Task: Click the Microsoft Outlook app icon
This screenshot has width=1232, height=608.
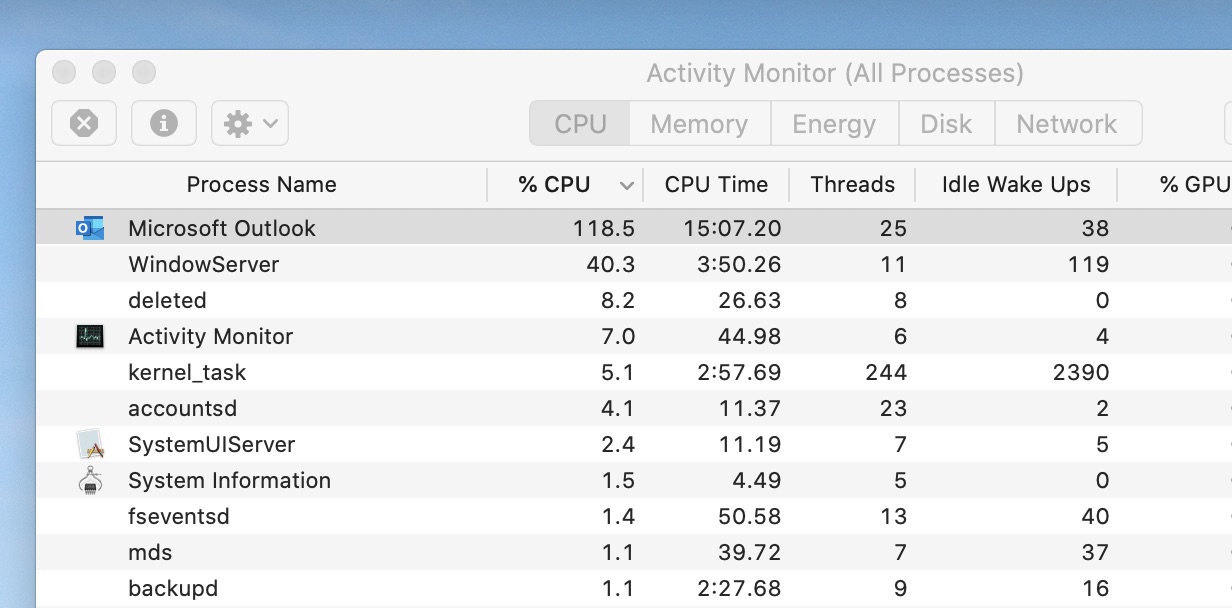Action: point(90,228)
